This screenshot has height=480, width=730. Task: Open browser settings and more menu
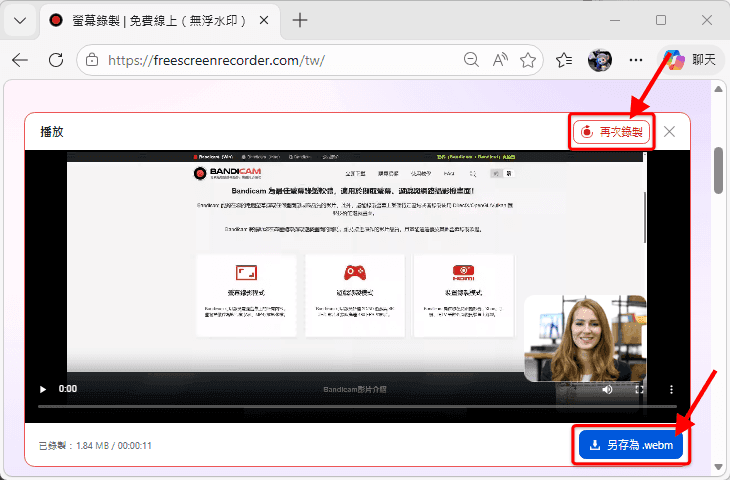pos(635,60)
